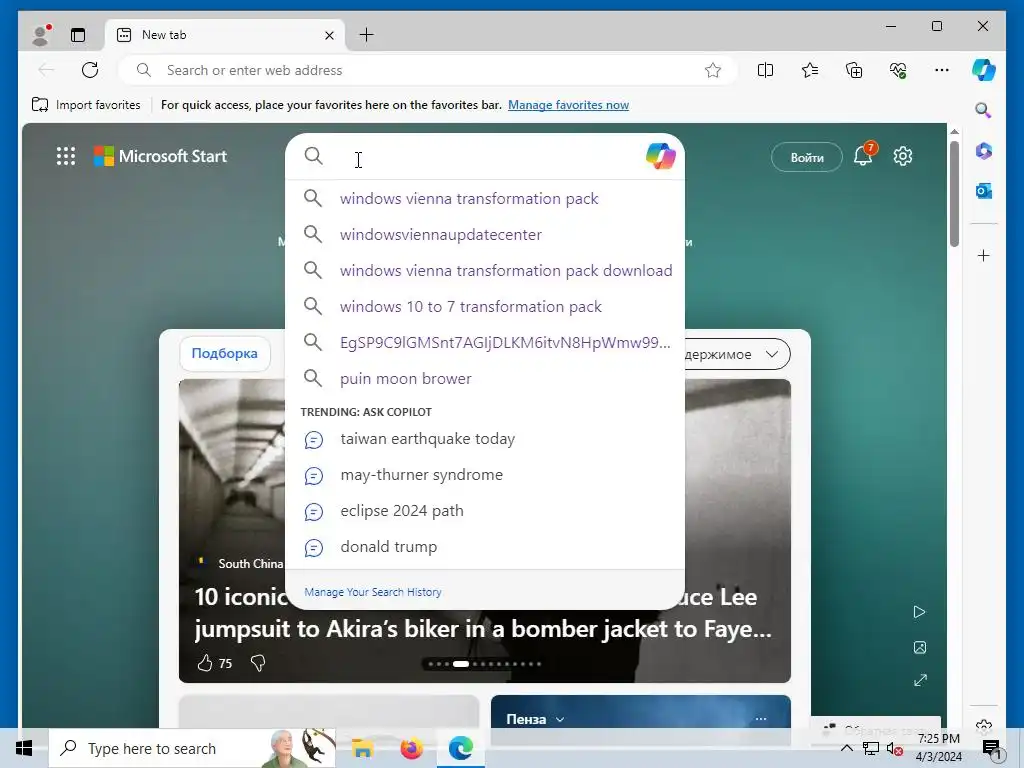This screenshot has width=1024, height=768.
Task: Select suggestion puin moon brower
Action: (x=485, y=378)
